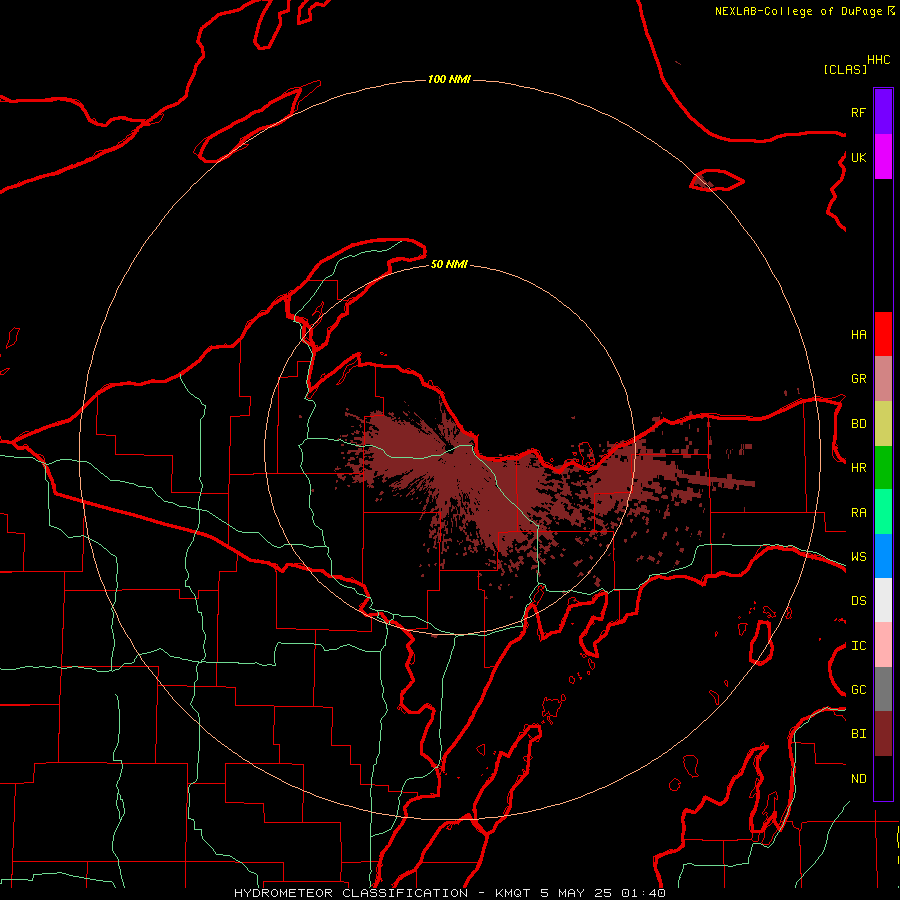Image resolution: width=900 pixels, height=900 pixels.
Task: Pick the HR green legend swatch
Action: (x=883, y=468)
